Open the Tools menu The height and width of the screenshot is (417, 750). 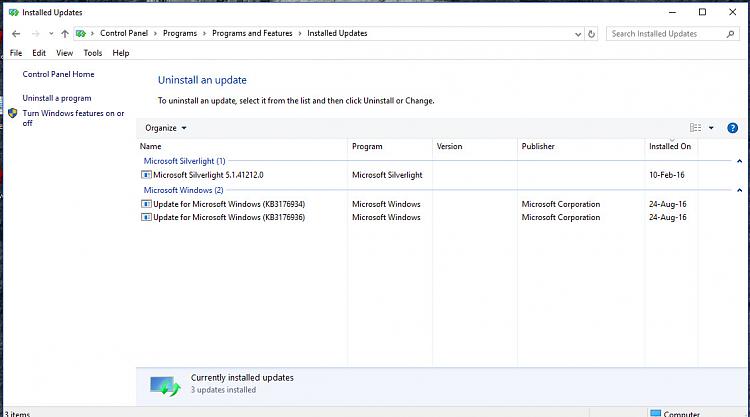coord(93,53)
